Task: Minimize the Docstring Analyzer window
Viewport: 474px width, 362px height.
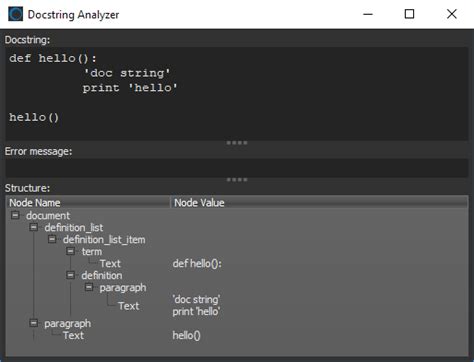Action: (x=368, y=14)
